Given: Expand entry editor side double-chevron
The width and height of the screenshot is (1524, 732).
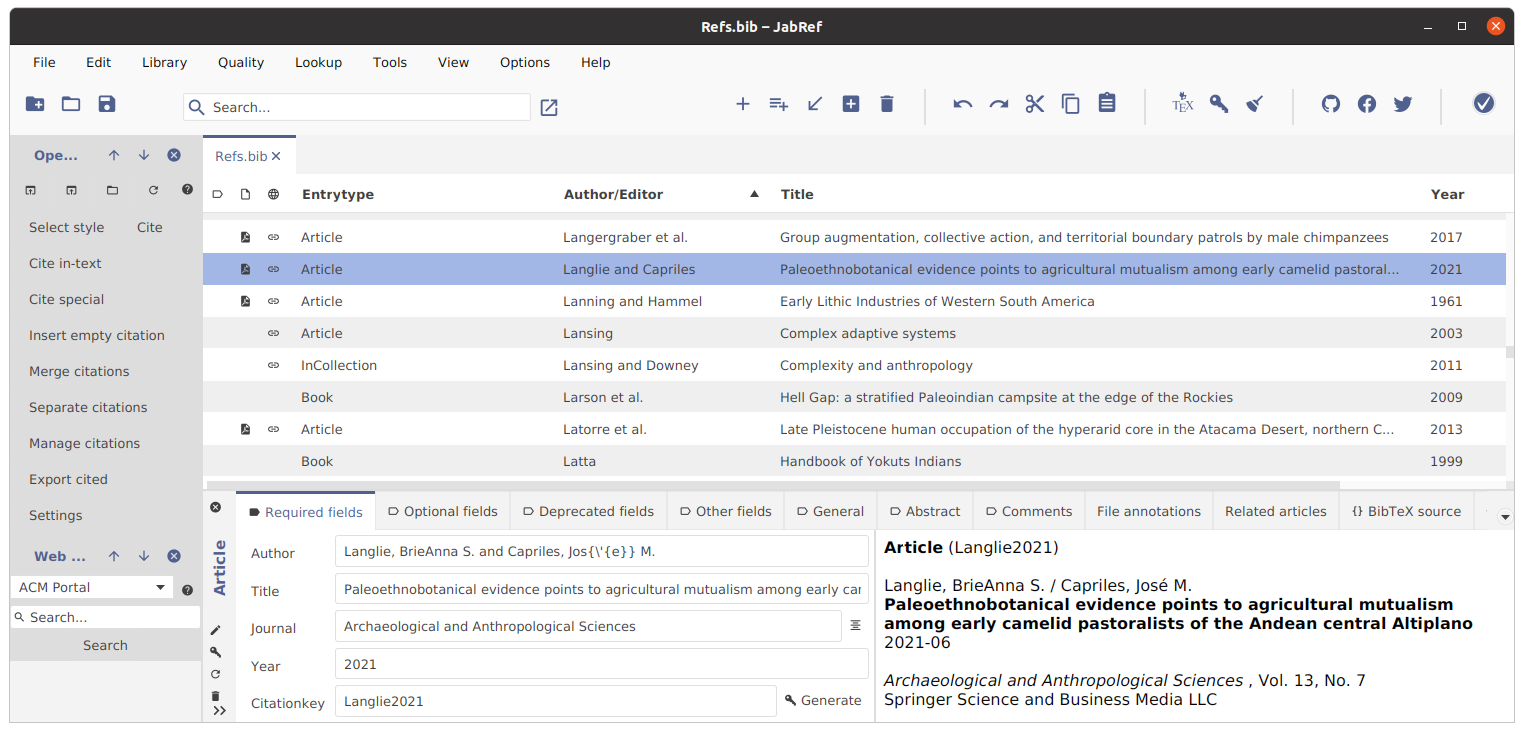Looking at the screenshot, I should tap(220, 710).
